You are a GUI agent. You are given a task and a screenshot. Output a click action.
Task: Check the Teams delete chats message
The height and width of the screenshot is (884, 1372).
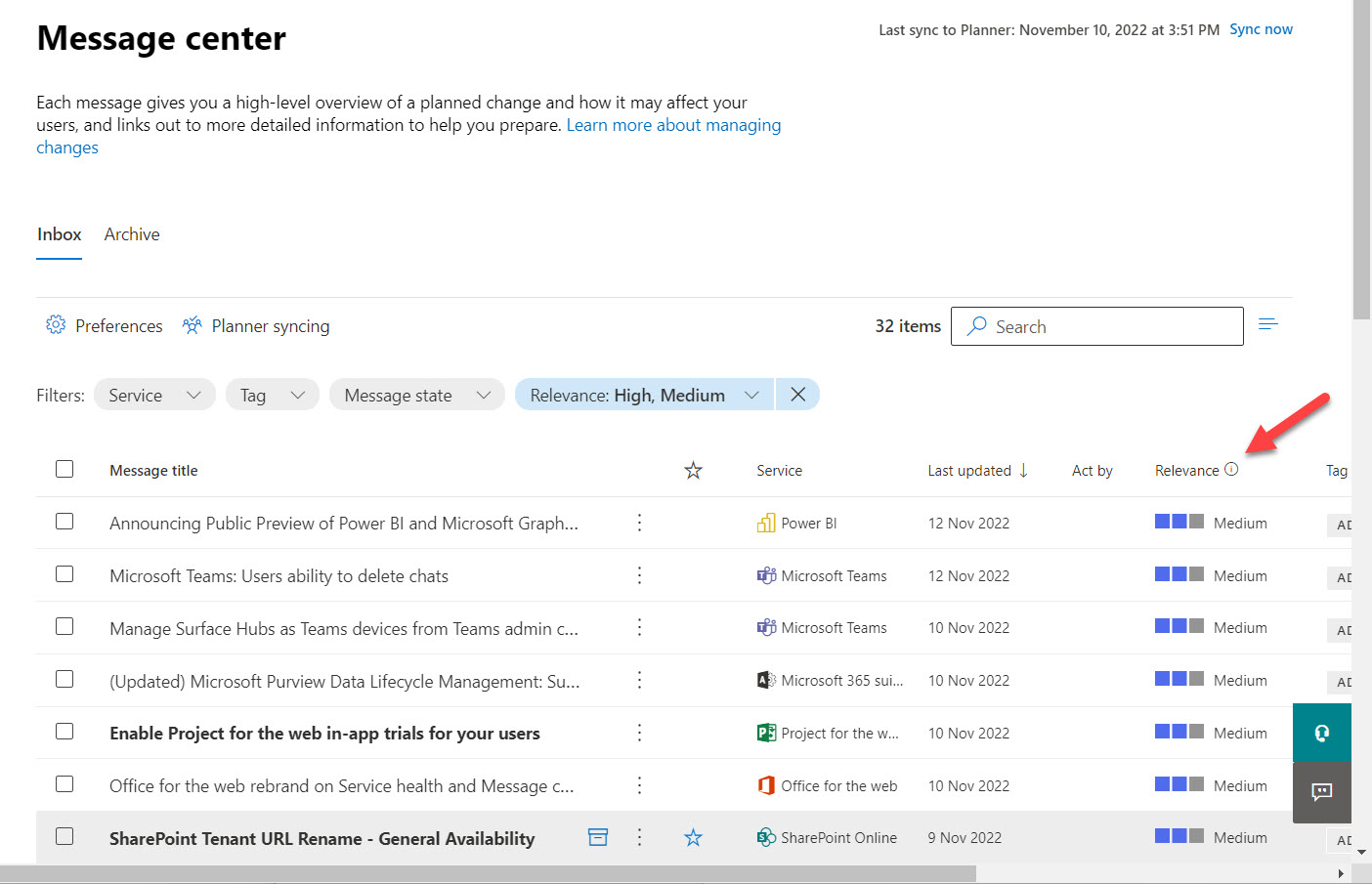[x=64, y=574]
